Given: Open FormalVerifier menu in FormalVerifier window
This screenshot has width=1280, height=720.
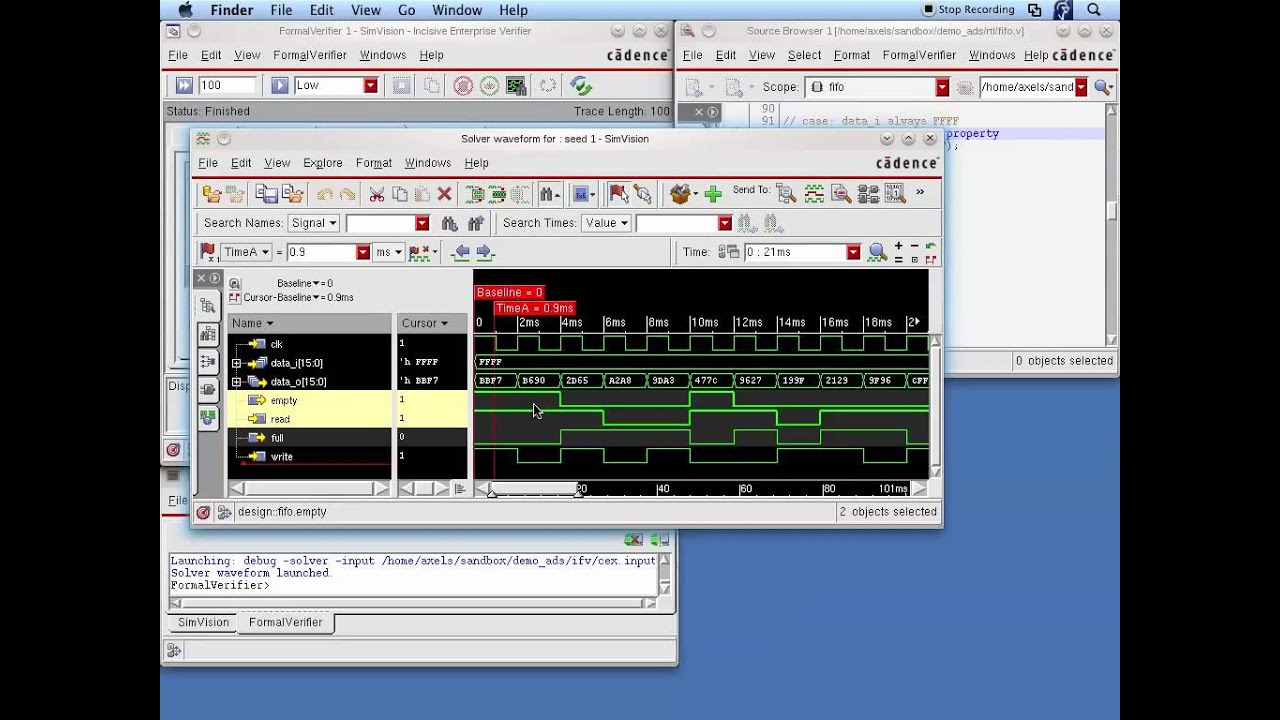Looking at the screenshot, I should click(310, 55).
